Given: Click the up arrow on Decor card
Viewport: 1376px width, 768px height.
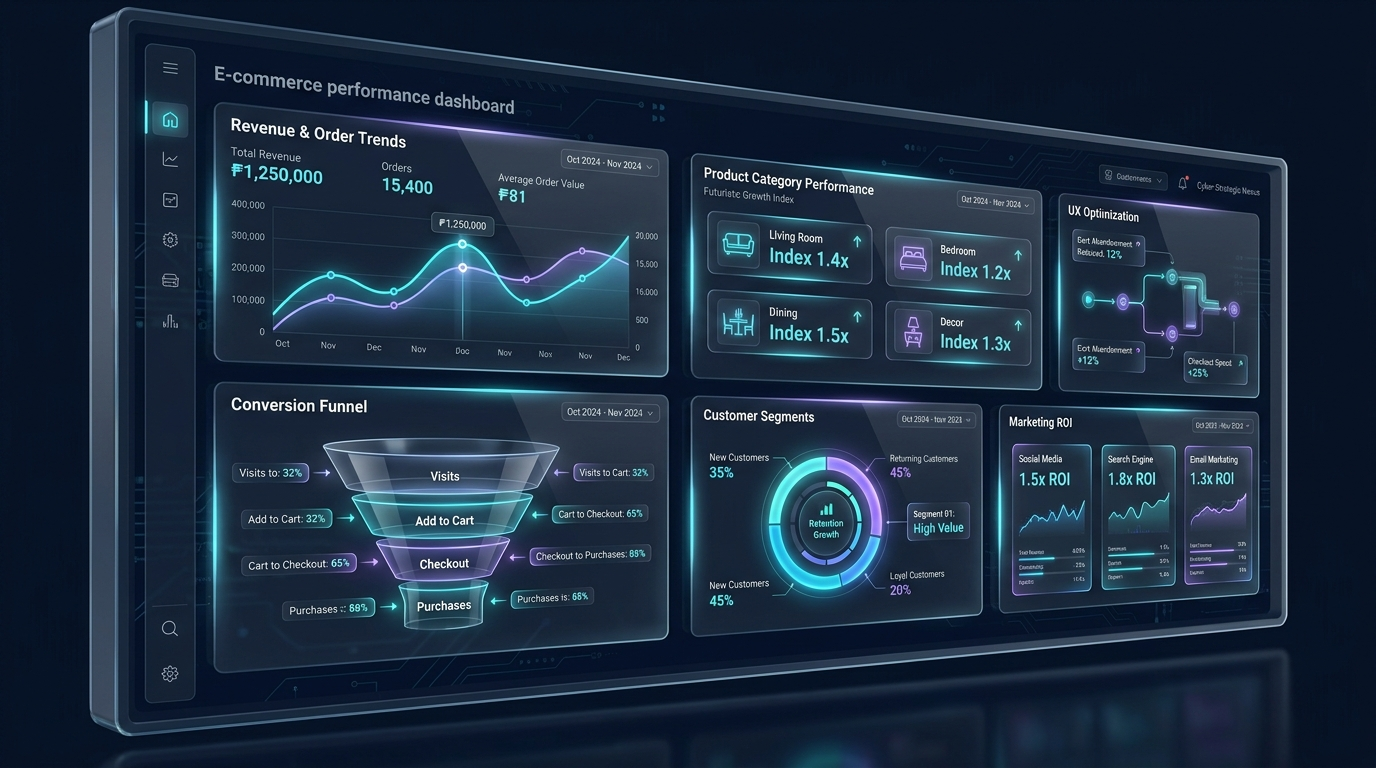Looking at the screenshot, I should 1018,325.
